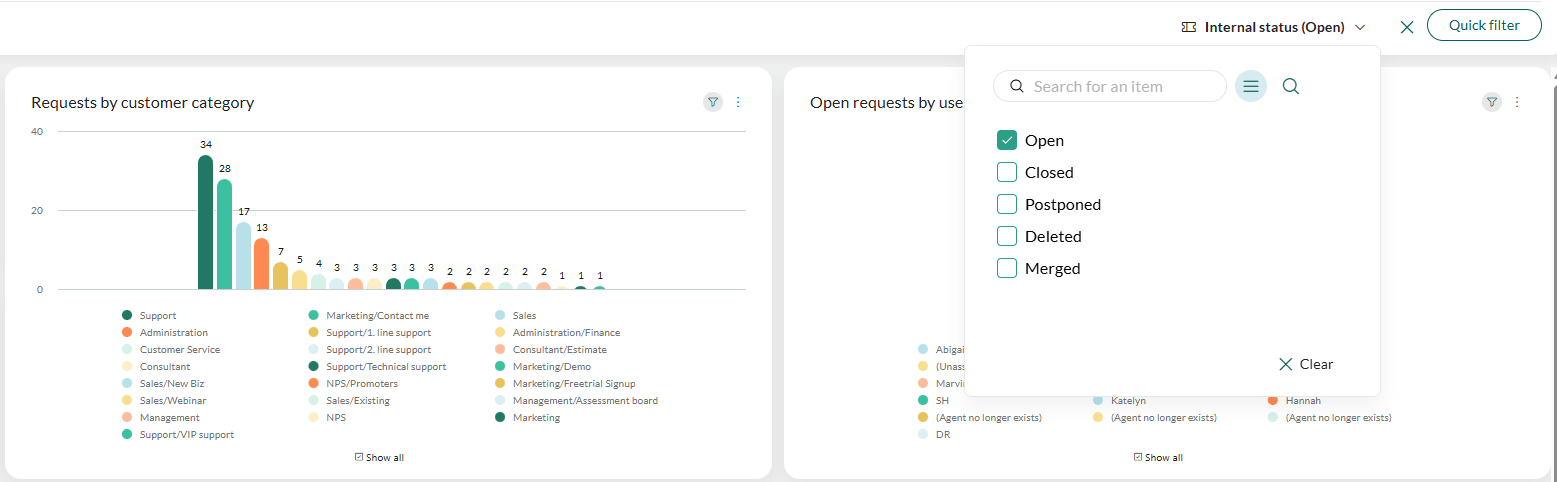Screen dimensions: 1557x482
Task: Select Katelyn in Open requests legend
Action: [x=1120, y=401]
